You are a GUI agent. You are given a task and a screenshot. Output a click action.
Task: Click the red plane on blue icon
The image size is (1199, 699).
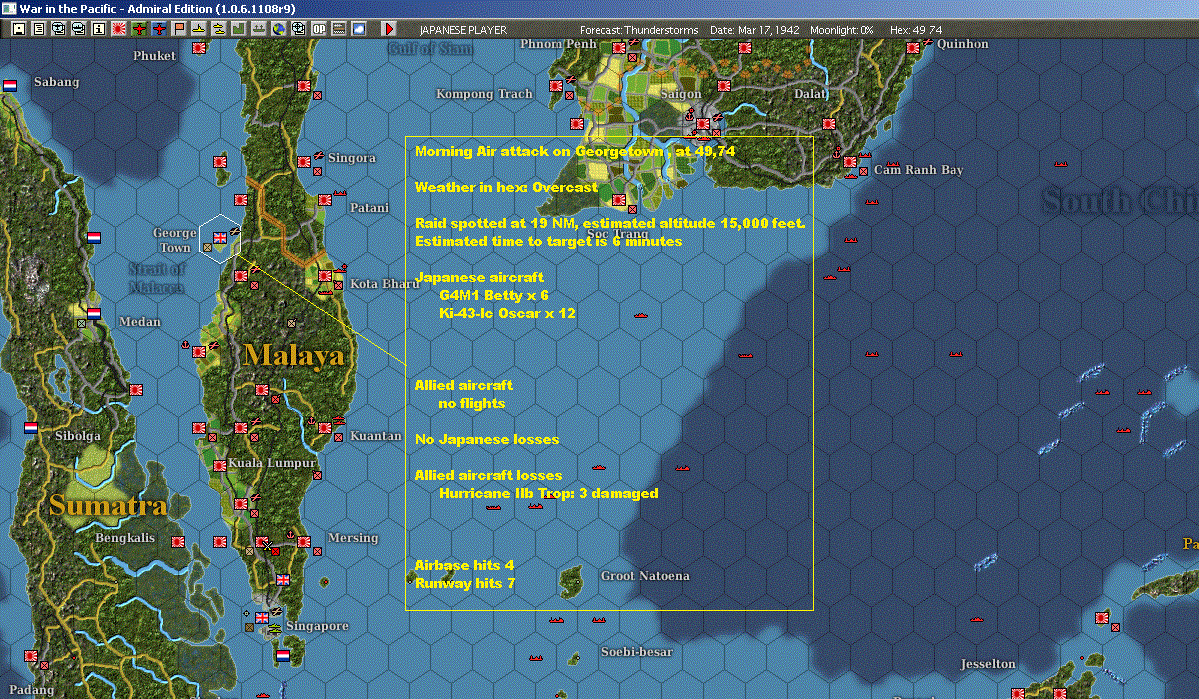158,29
